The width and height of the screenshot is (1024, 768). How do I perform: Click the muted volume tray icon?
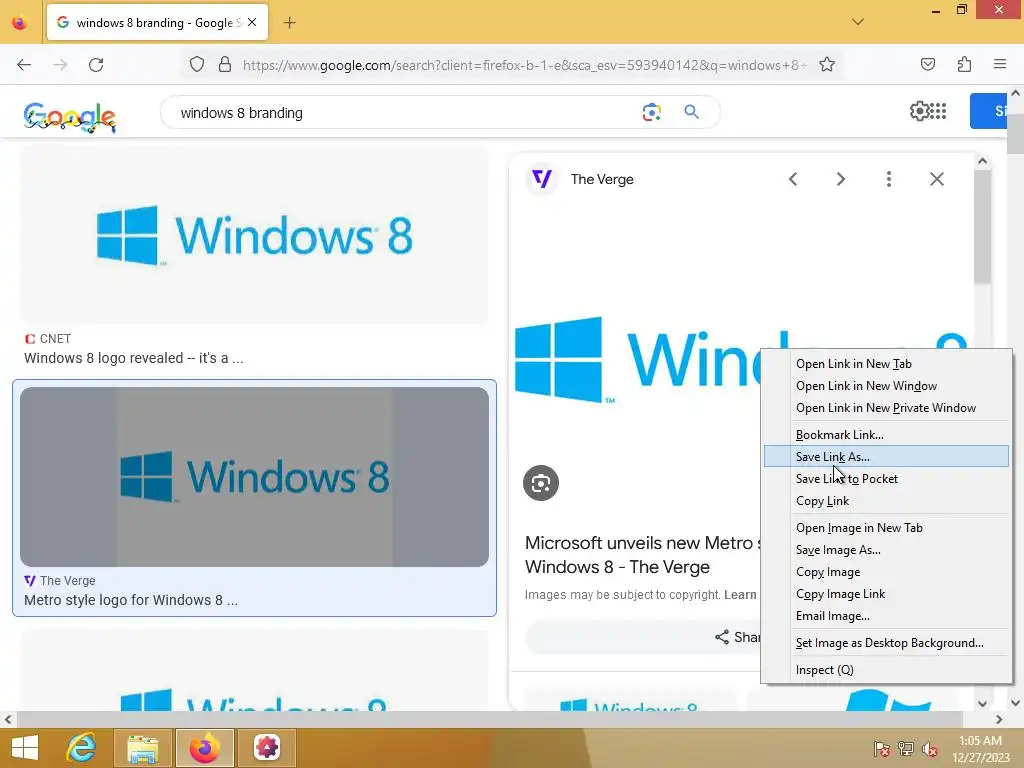pos(930,749)
